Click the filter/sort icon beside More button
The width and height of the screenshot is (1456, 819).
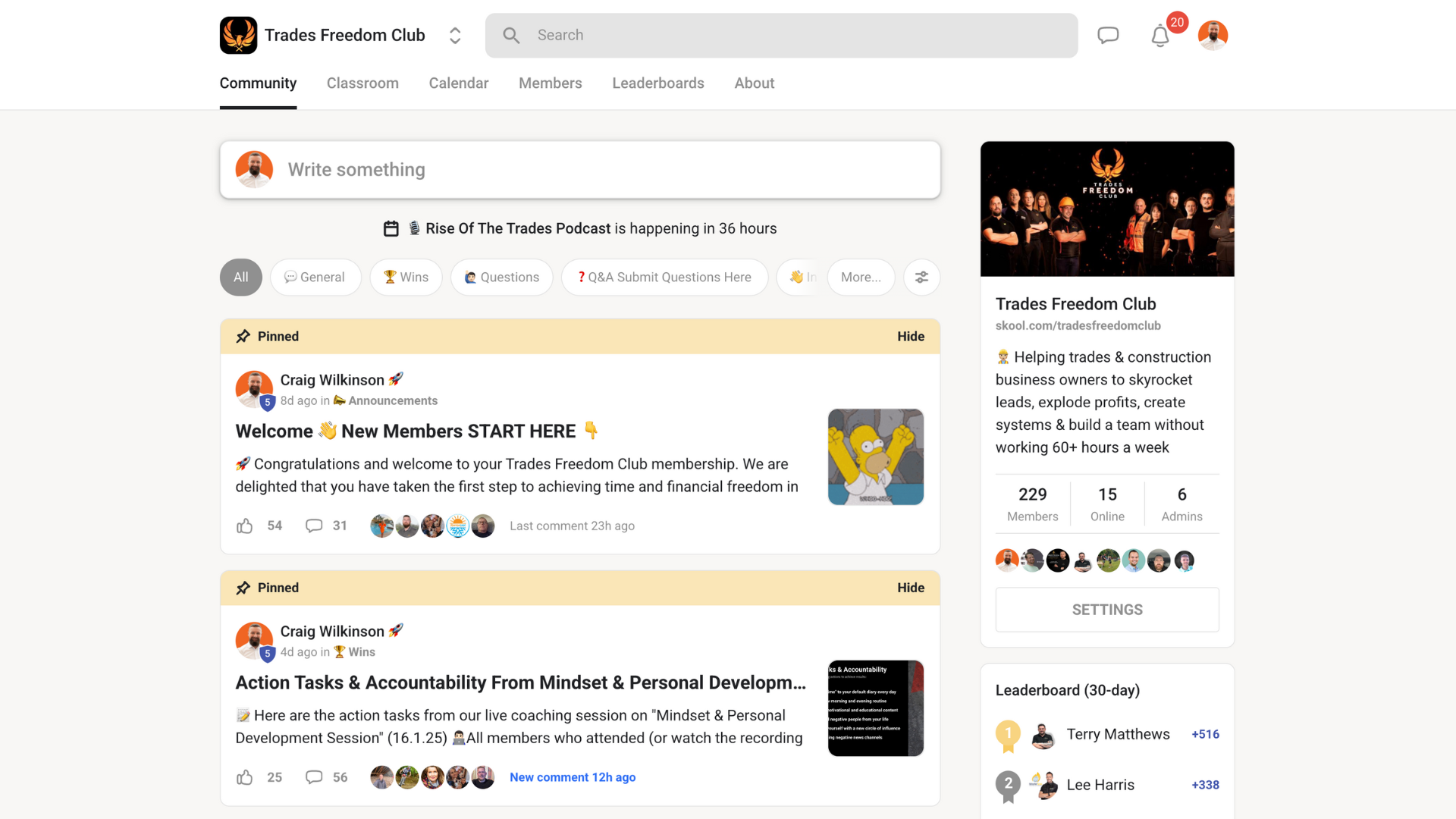click(921, 277)
